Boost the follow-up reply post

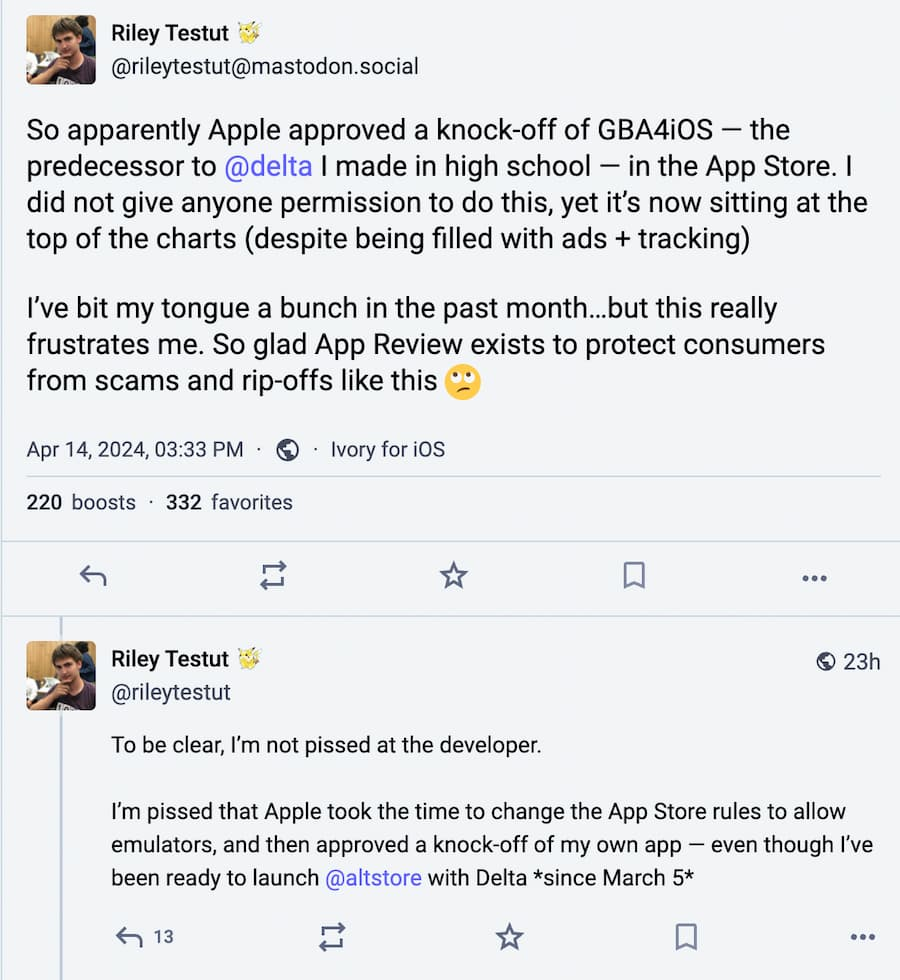[x=332, y=937]
